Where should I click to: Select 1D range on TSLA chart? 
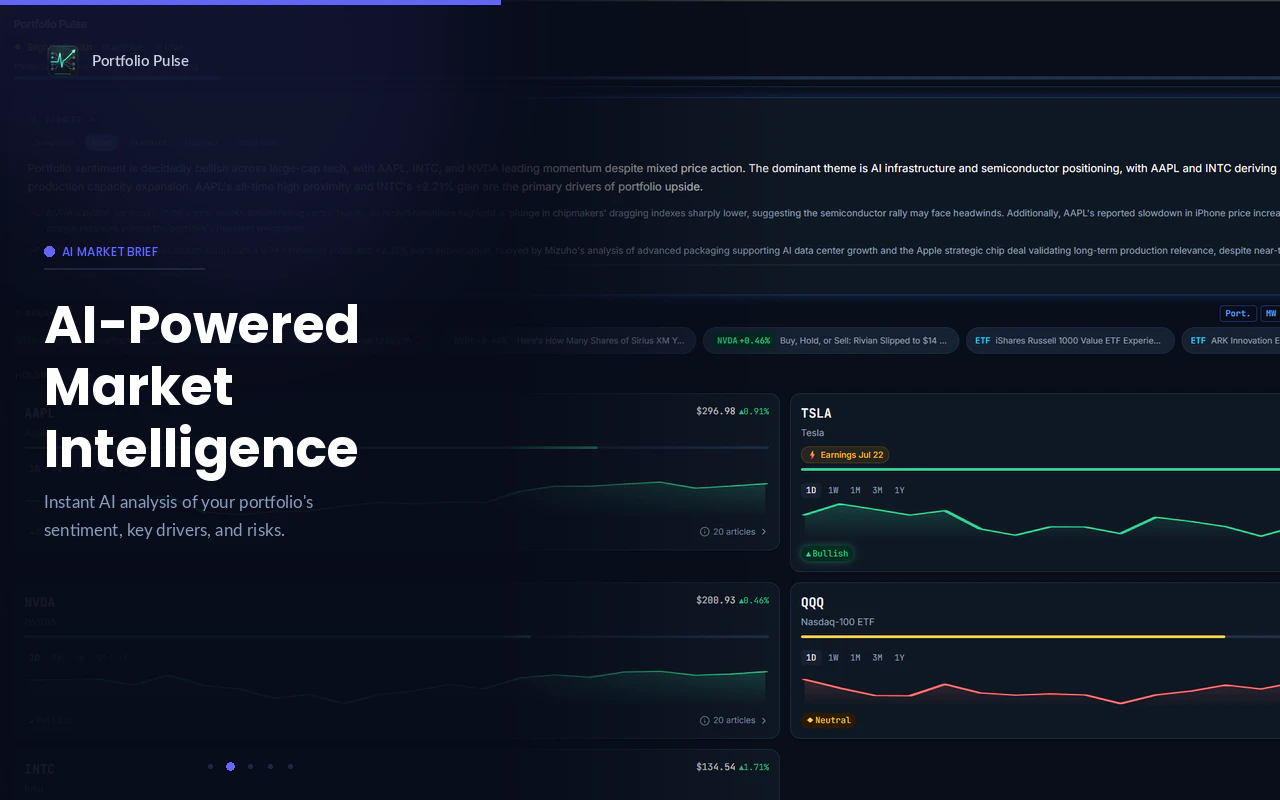click(x=811, y=490)
